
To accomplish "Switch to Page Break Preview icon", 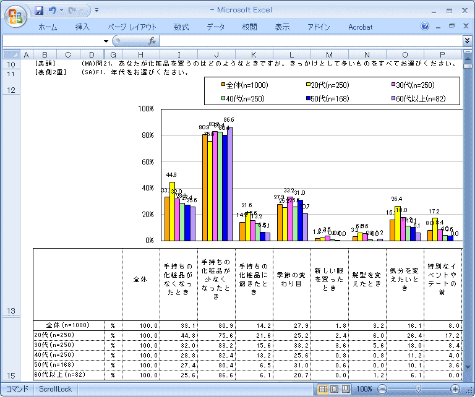I will [x=346, y=389].
